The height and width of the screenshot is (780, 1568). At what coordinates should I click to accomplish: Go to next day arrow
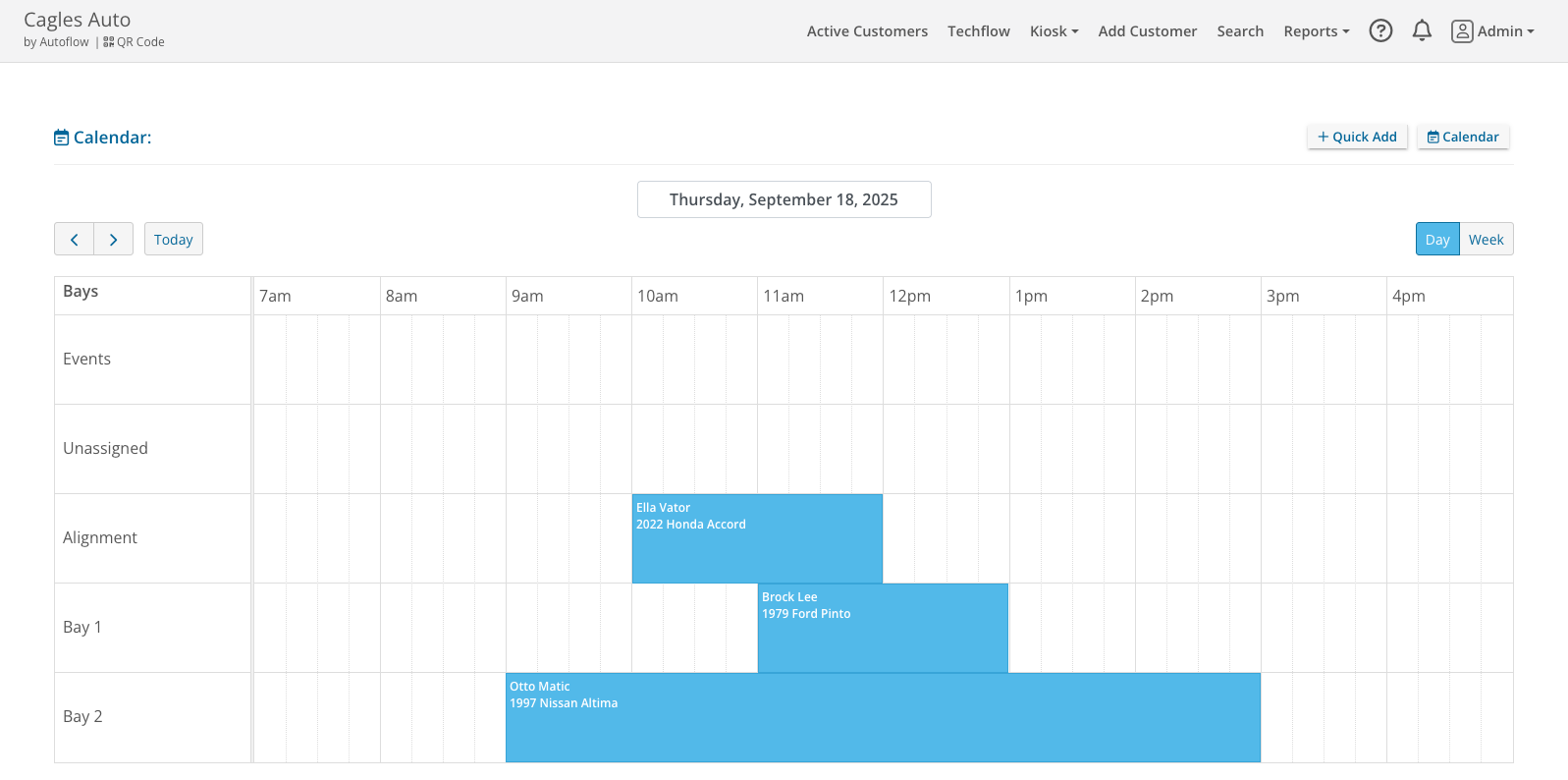click(114, 240)
